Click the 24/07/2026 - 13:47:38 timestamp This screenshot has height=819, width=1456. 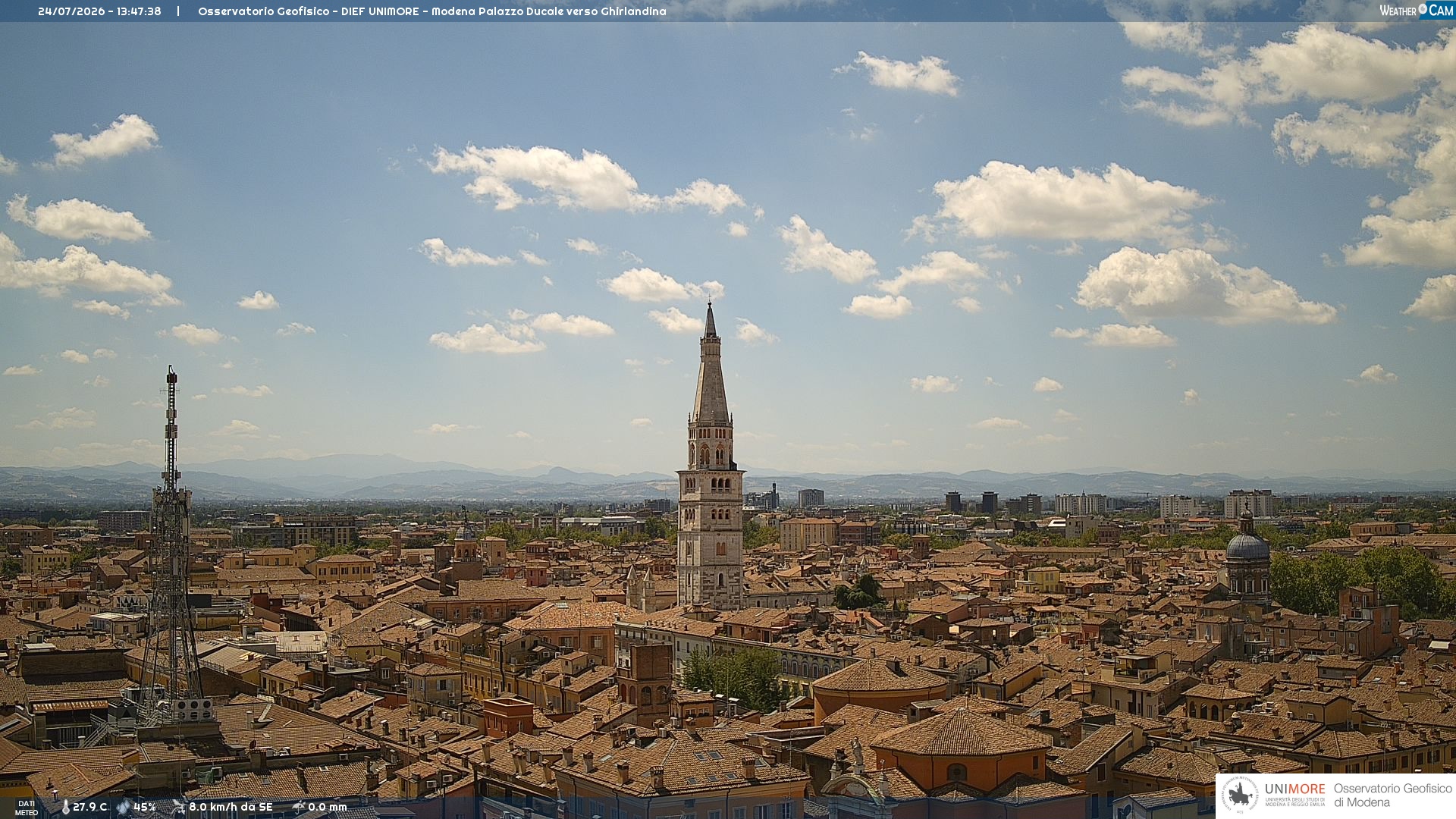99,11
